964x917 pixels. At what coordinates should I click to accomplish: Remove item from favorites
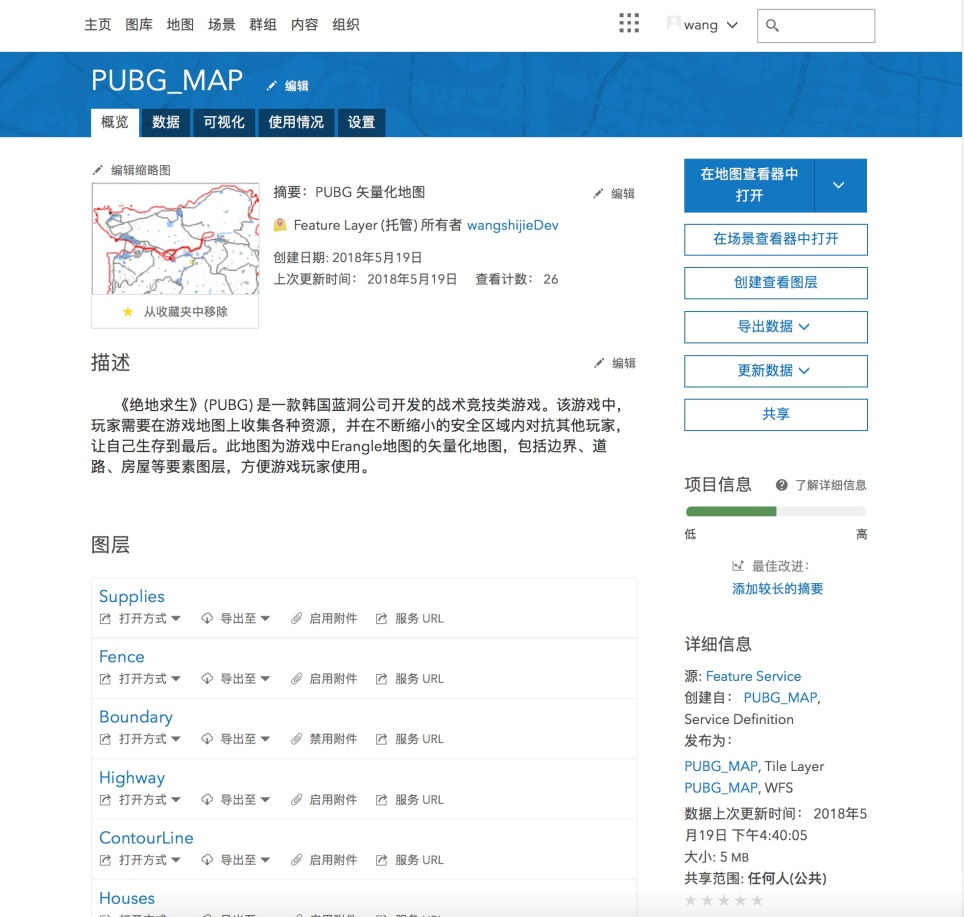click(186, 312)
